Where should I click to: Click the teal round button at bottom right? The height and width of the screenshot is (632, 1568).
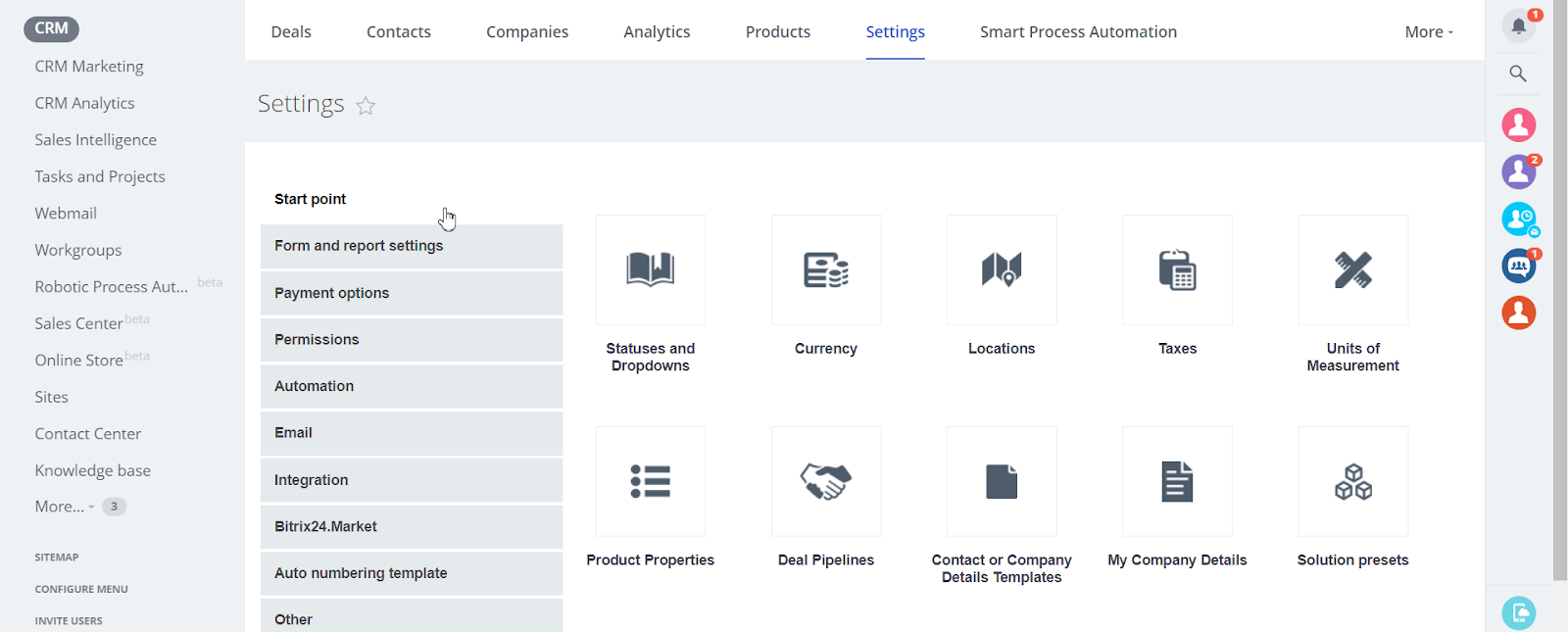1519,613
